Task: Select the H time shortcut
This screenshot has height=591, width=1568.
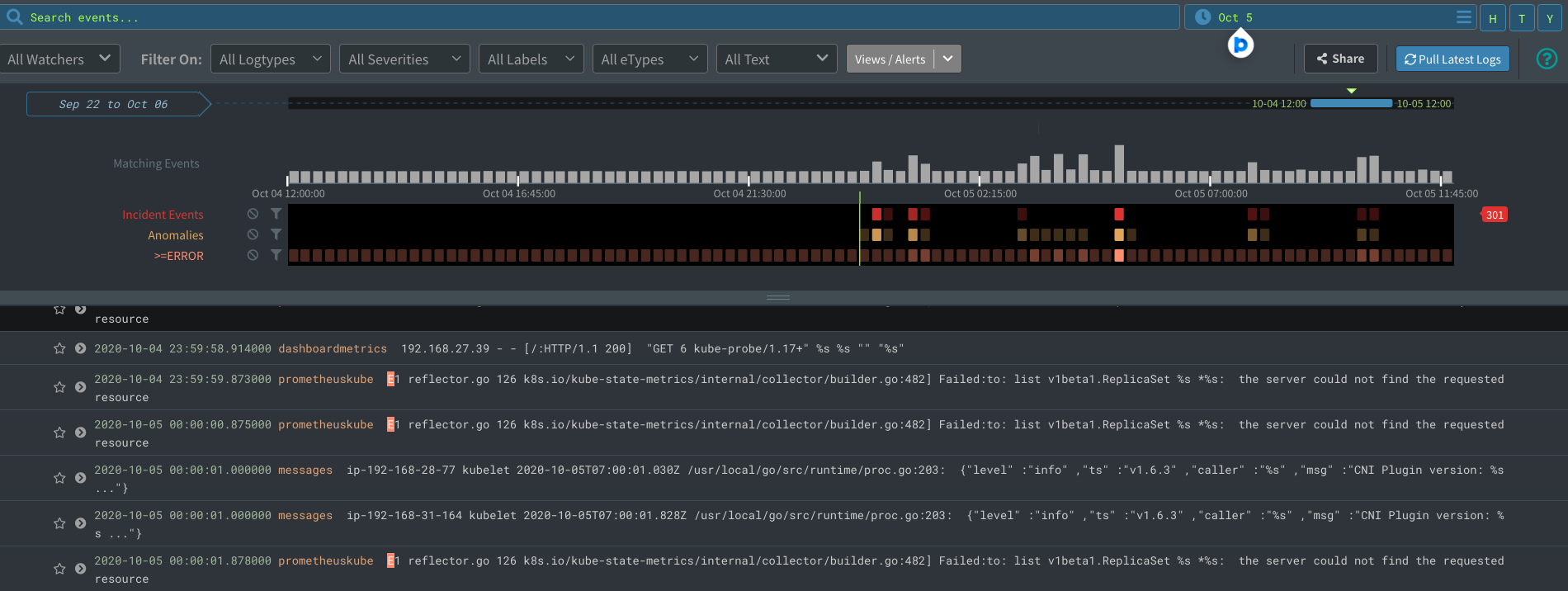Action: coord(1492,18)
